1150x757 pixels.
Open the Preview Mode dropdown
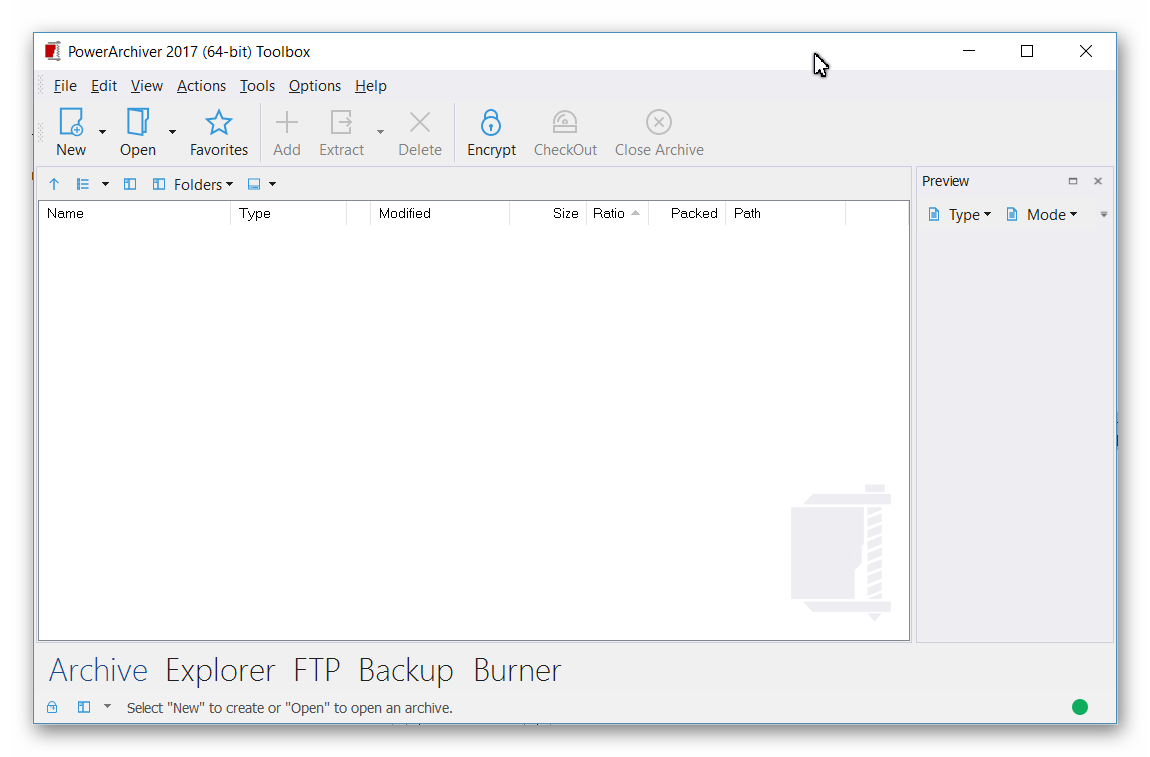point(1041,214)
